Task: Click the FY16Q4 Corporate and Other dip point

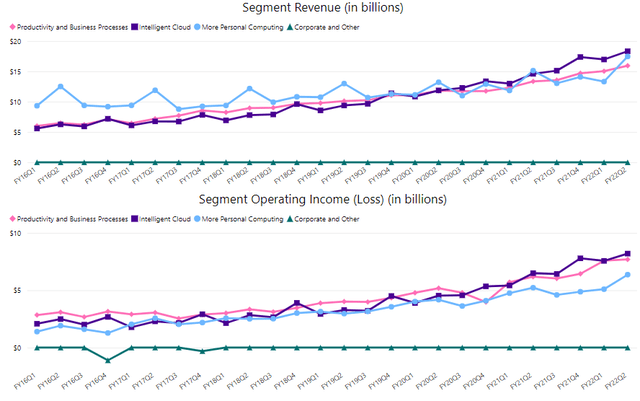Action: tap(108, 360)
